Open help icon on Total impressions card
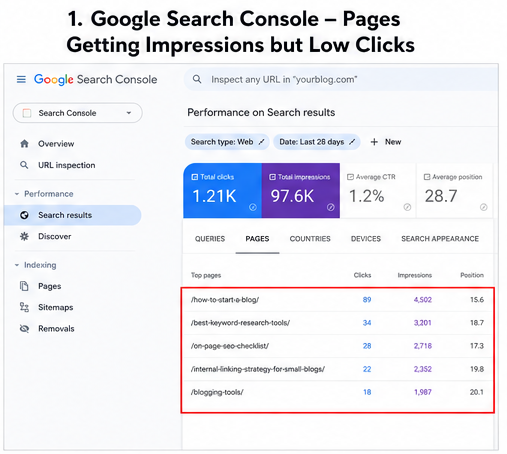This screenshot has height=454, width=507. [331, 207]
